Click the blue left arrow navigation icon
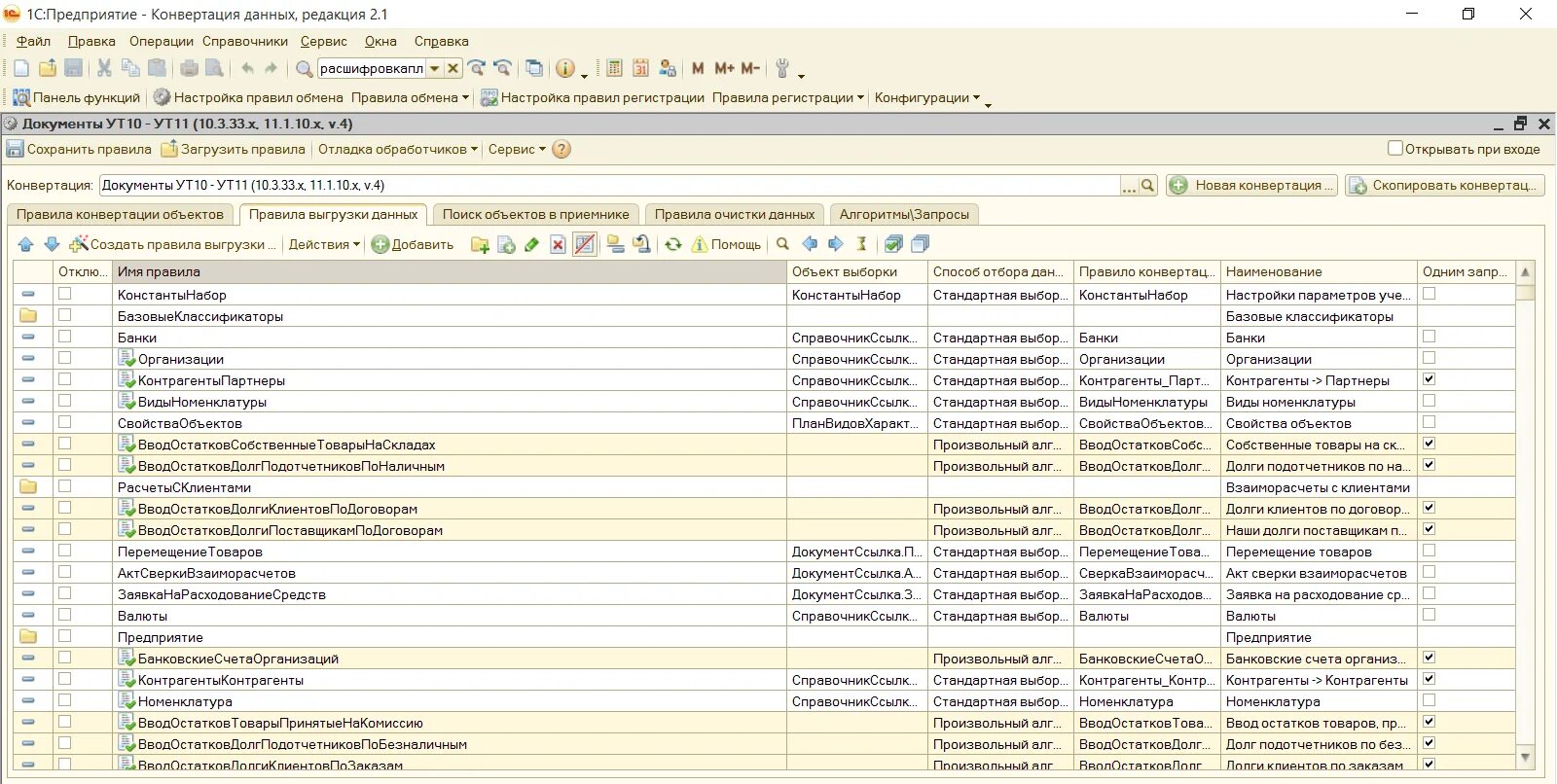 click(809, 244)
